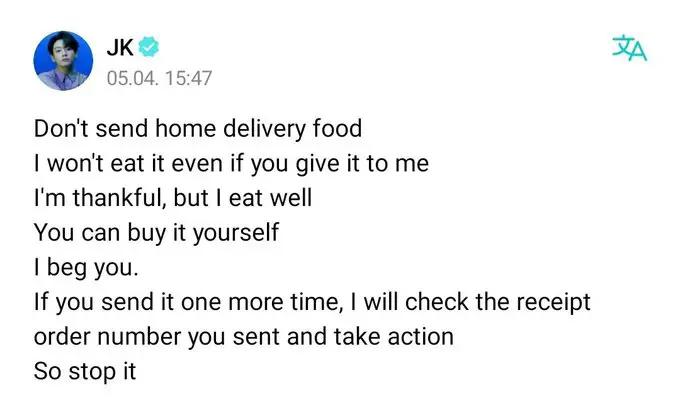Click the line "I won't eat it even if you give it to me"
Image resolution: width=680 pixels, height=419 pixels.
[x=231, y=164]
